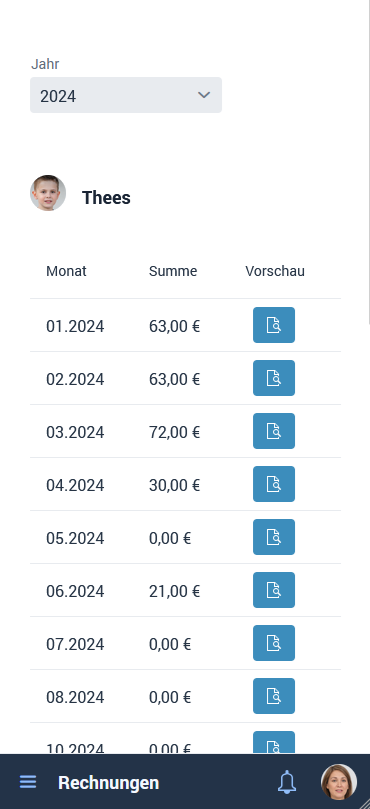370x809 pixels.
Task: Click the Summe column header
Action: (x=173, y=271)
